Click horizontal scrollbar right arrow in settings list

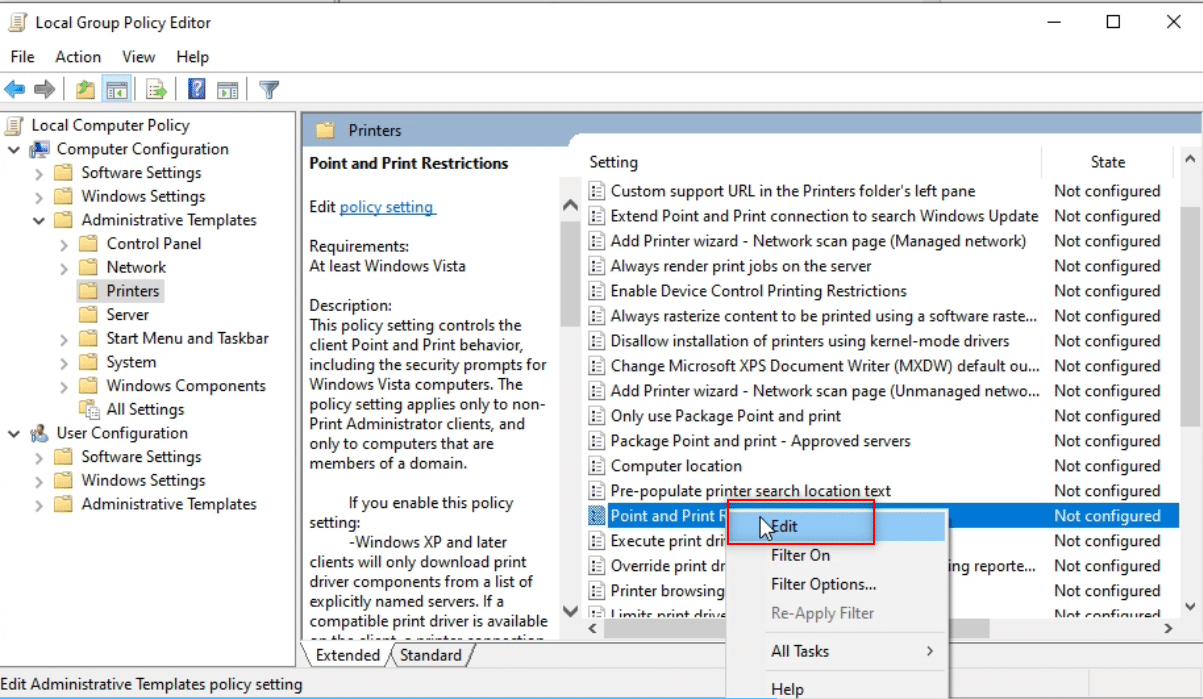(x=1167, y=629)
